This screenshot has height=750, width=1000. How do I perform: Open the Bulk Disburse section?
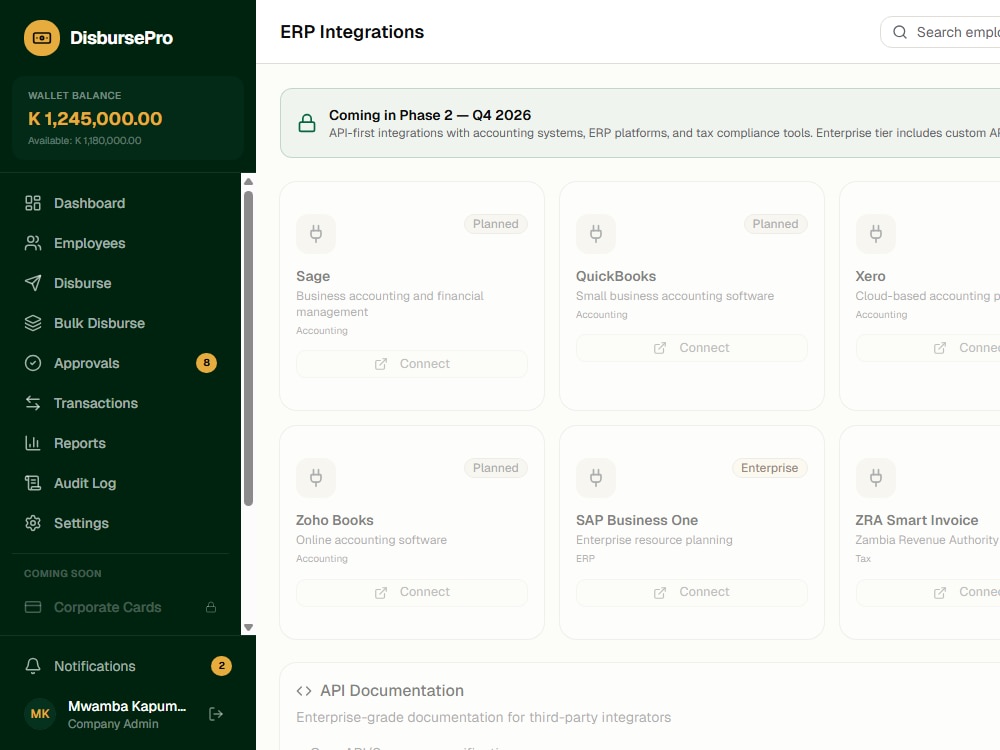pyautogui.click(x=120, y=323)
